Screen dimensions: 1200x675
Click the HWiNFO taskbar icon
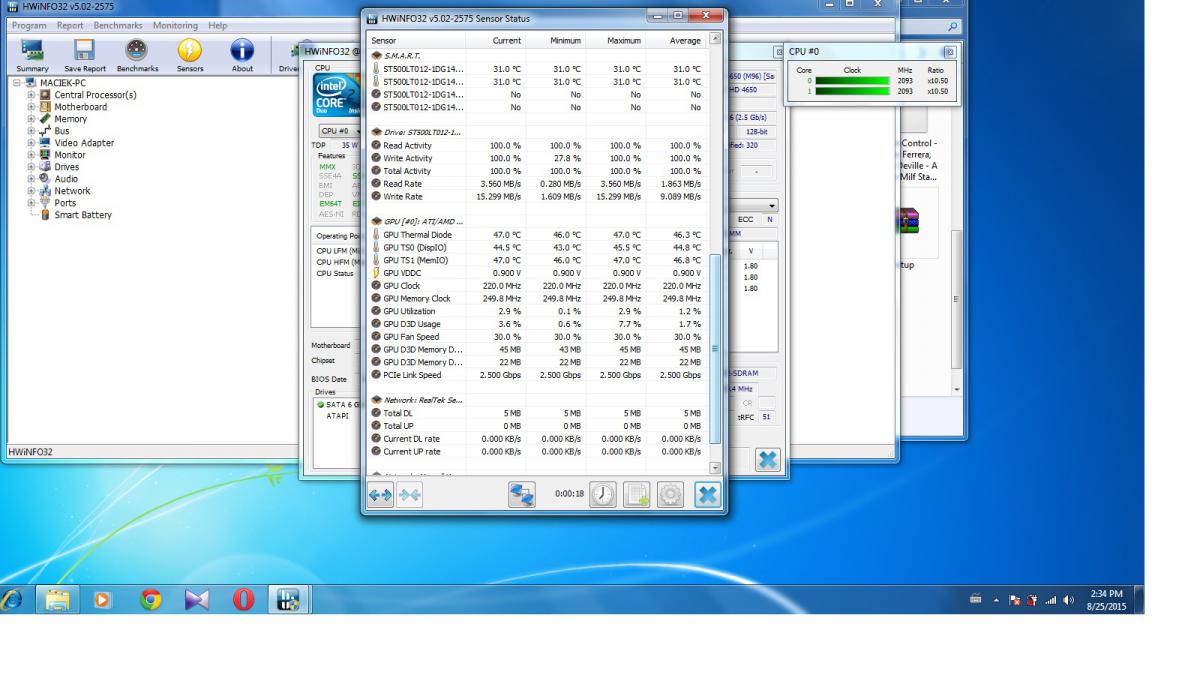289,599
